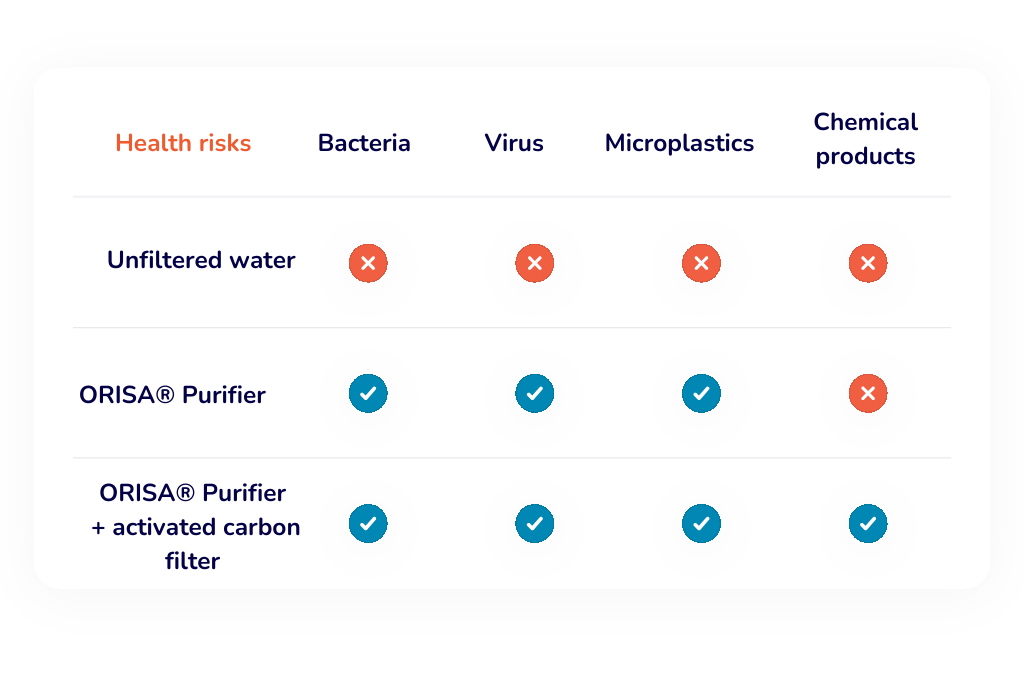
Task: Click the red X for Unfiltered water Microplastics
Action: coord(701,264)
